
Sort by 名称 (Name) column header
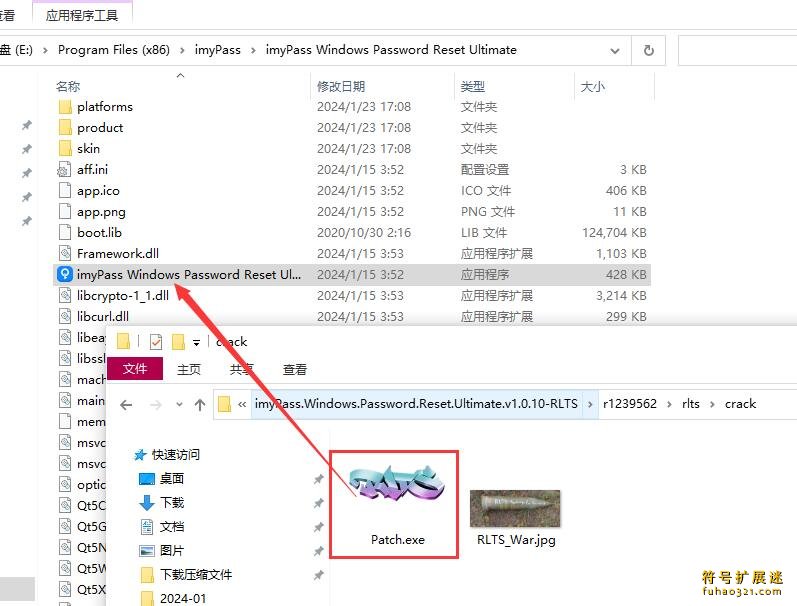pyautogui.click(x=68, y=86)
